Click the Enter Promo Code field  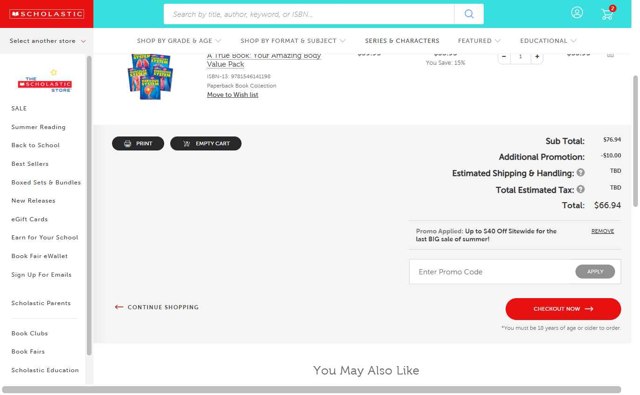[492, 272]
